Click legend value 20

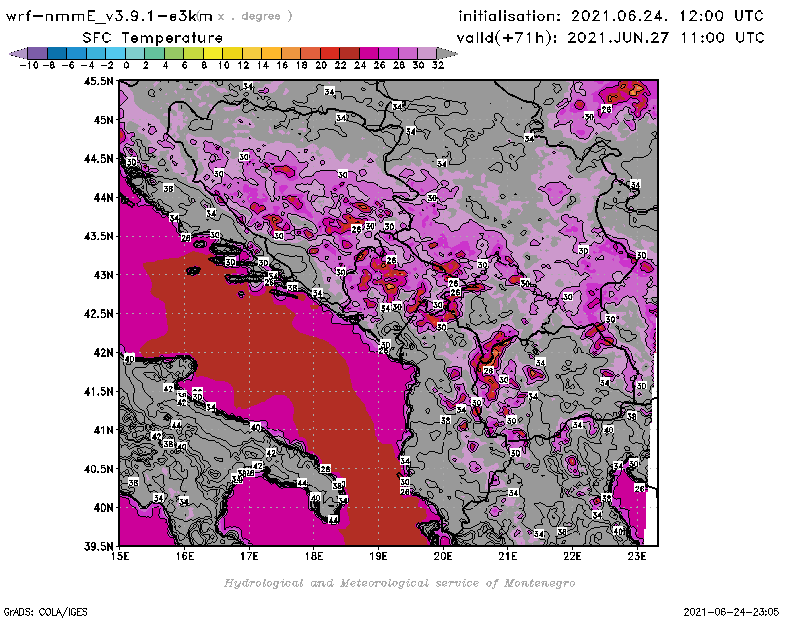(321, 65)
